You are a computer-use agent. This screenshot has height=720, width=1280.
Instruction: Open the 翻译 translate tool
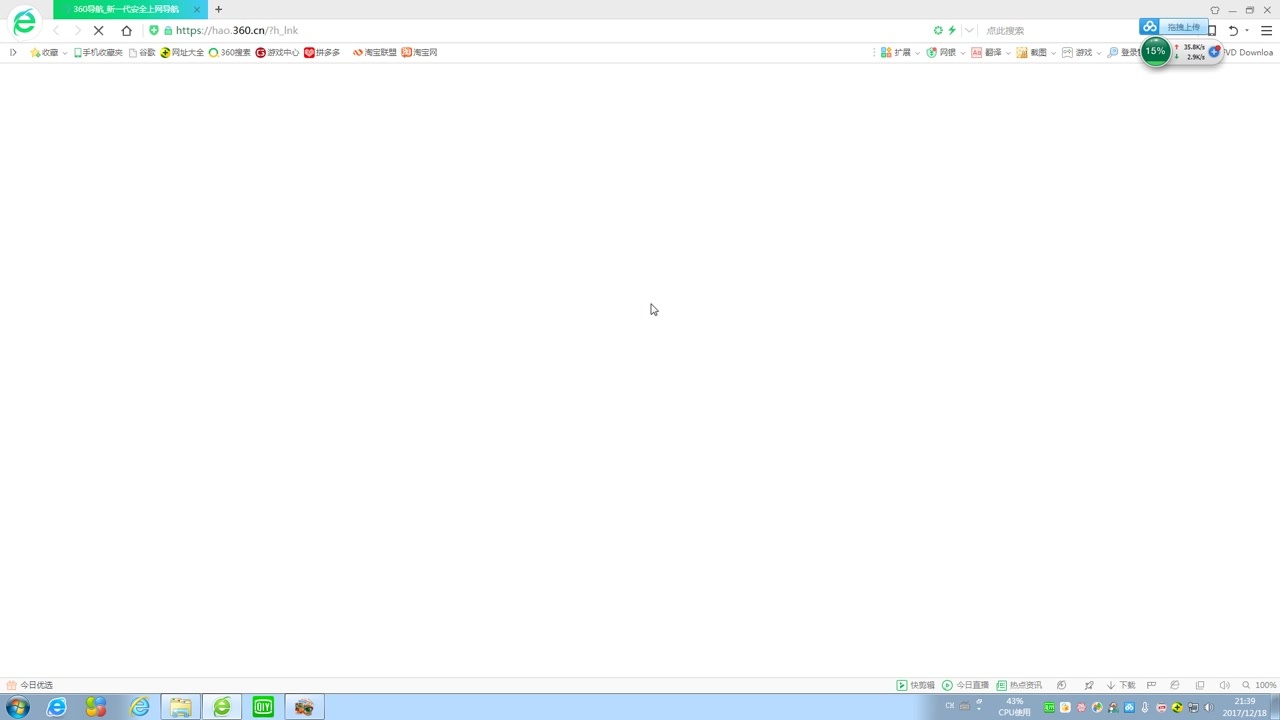[986, 53]
